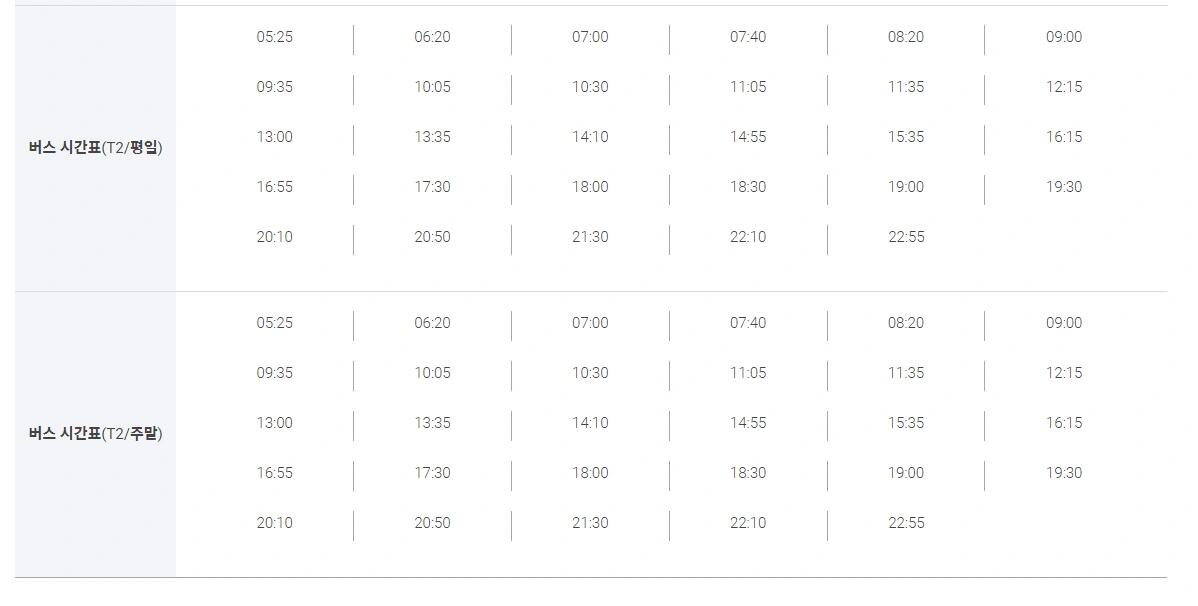Click the 10:05 weekend bus time
Viewport: 1198px width, 606px height.
click(432, 373)
